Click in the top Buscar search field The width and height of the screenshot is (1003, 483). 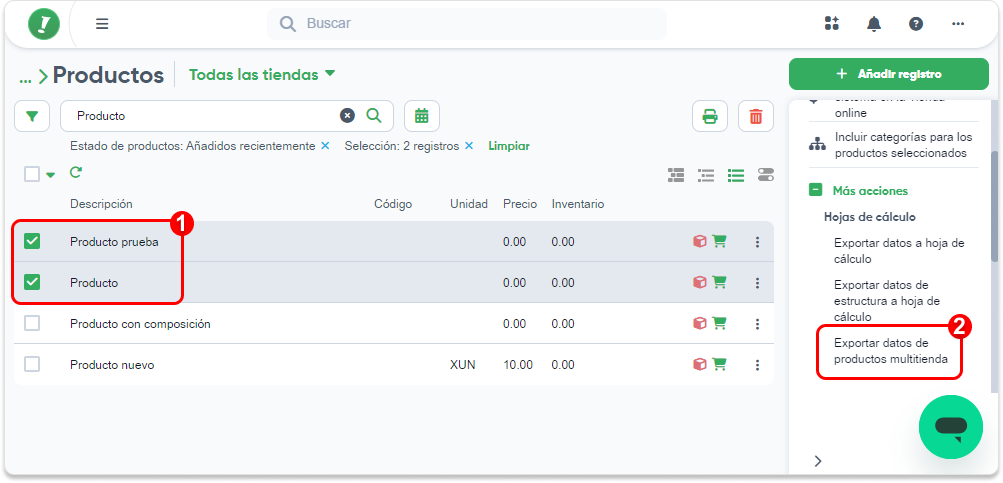click(x=467, y=24)
